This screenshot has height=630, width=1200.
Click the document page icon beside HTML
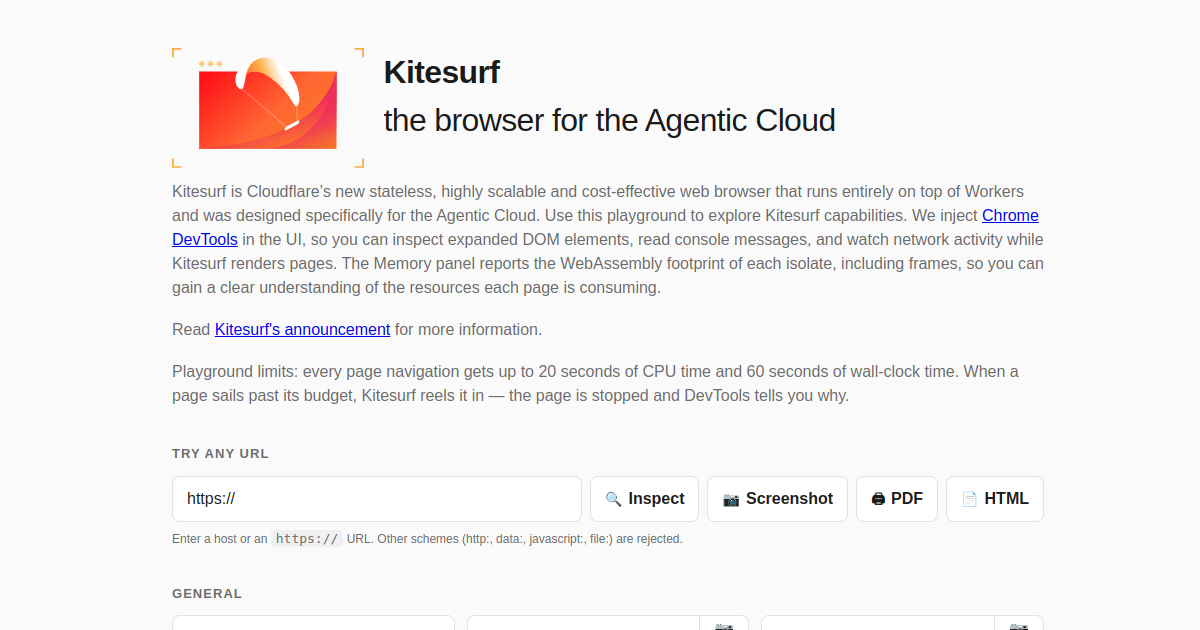[969, 499]
